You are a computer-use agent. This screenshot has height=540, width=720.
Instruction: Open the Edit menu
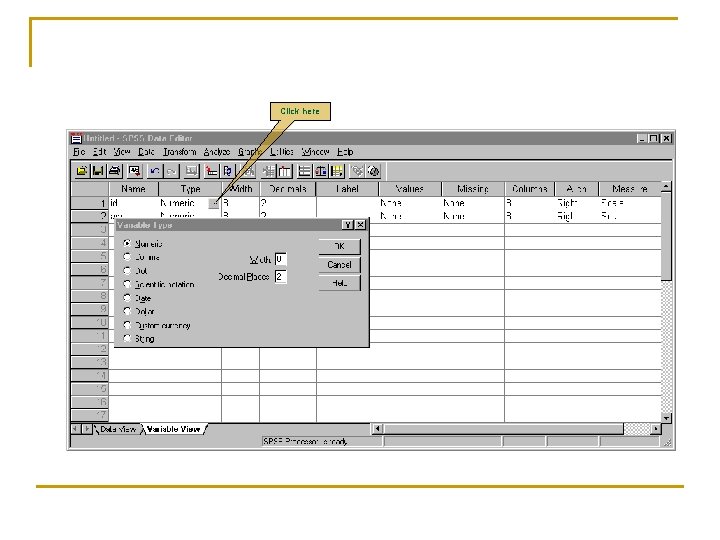click(x=100, y=152)
